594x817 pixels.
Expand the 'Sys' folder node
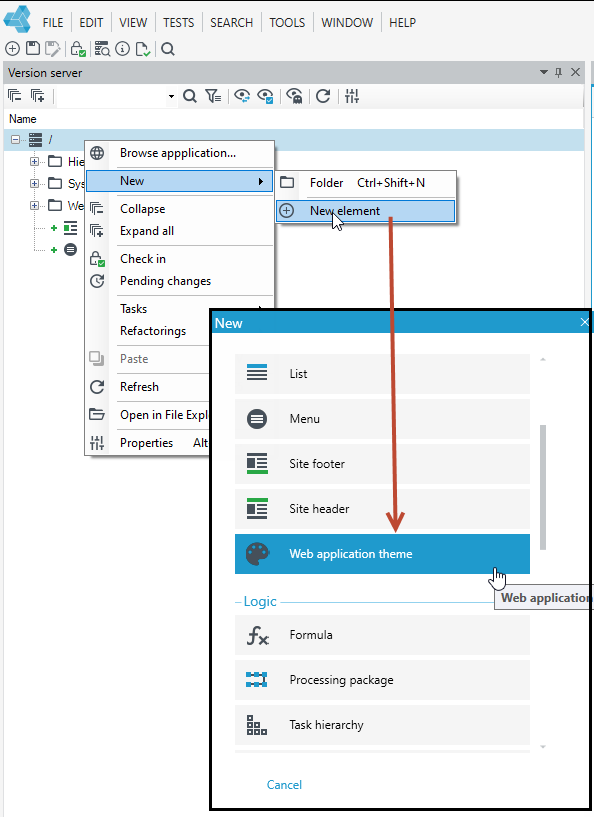[x=34, y=183]
